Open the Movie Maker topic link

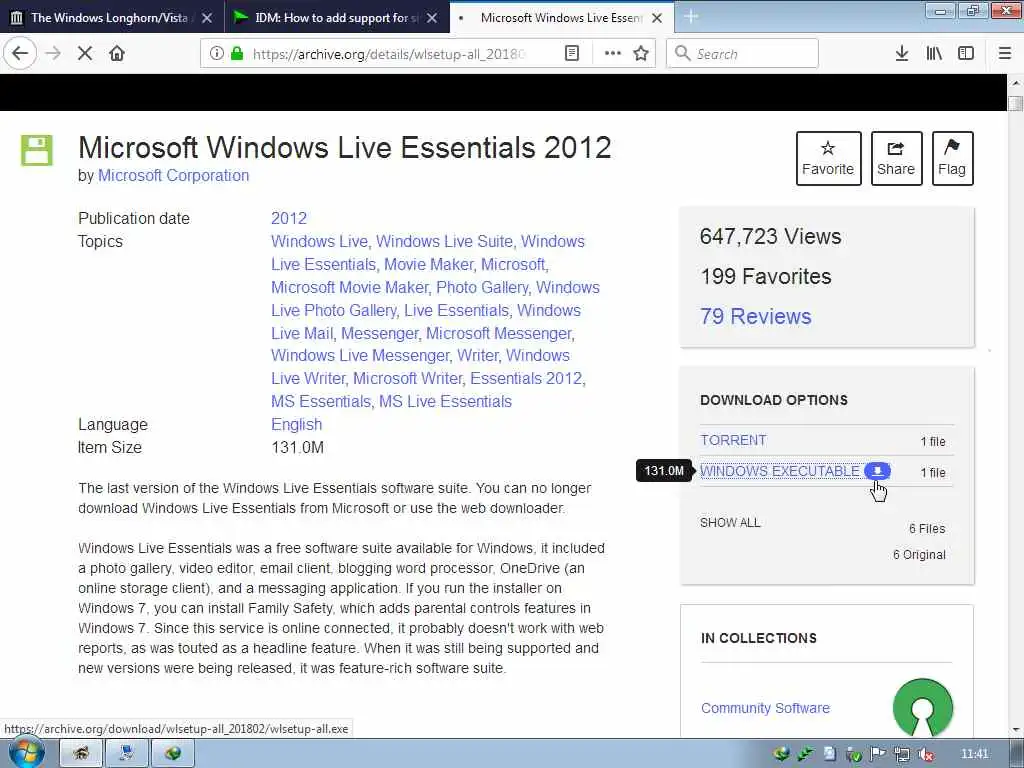pyautogui.click(x=428, y=264)
